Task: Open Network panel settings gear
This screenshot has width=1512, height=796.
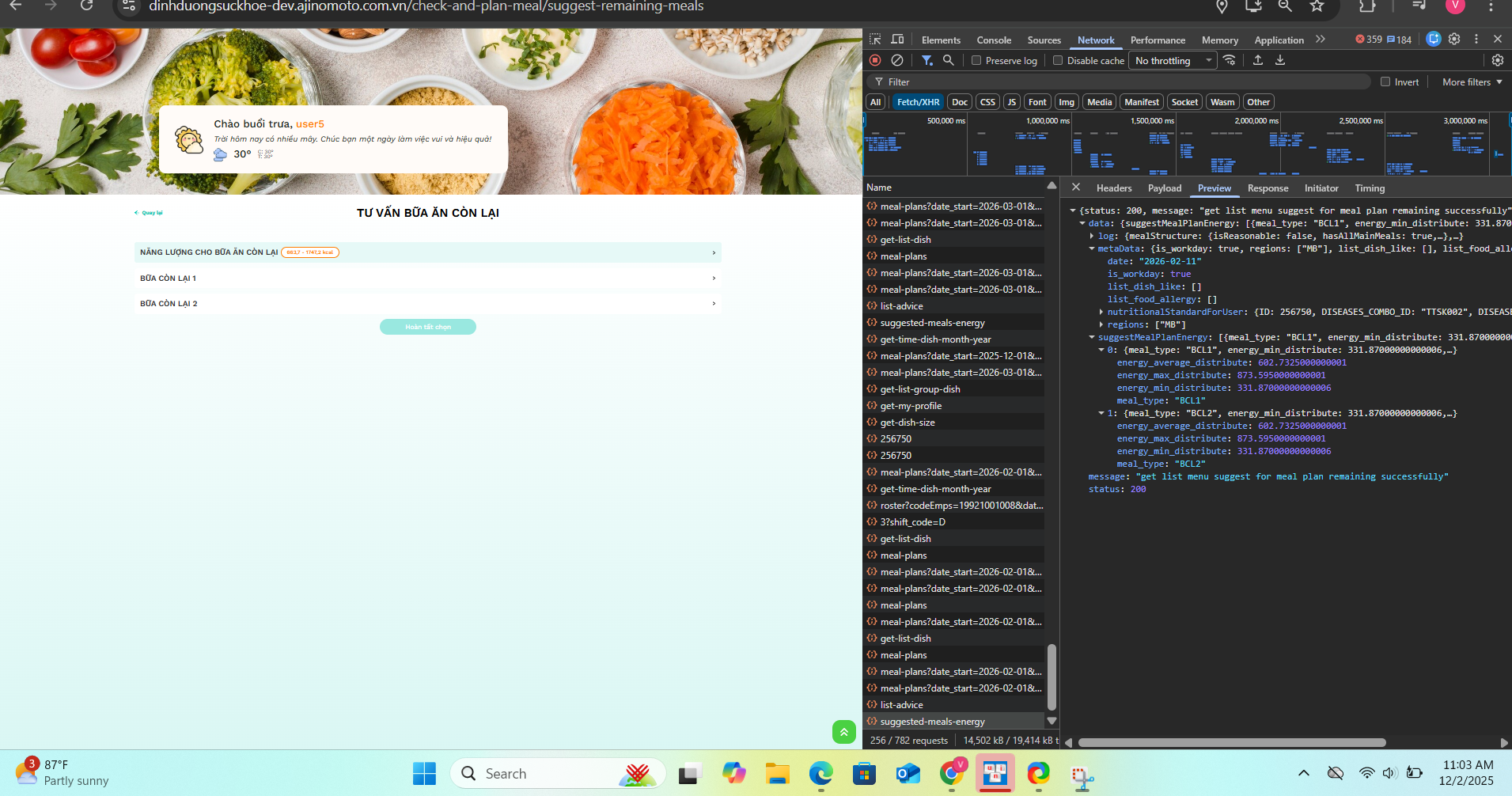Action: coord(1498,60)
